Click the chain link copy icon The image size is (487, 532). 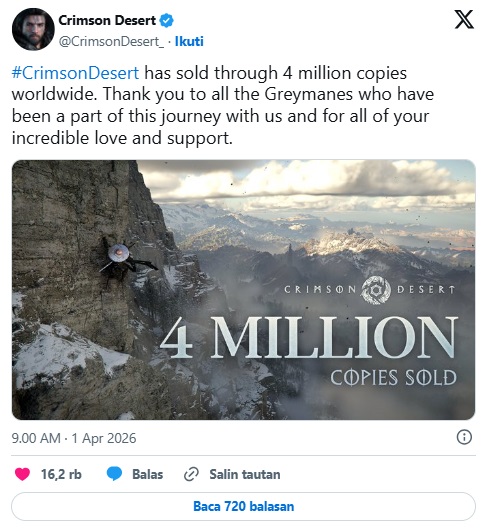pos(191,474)
